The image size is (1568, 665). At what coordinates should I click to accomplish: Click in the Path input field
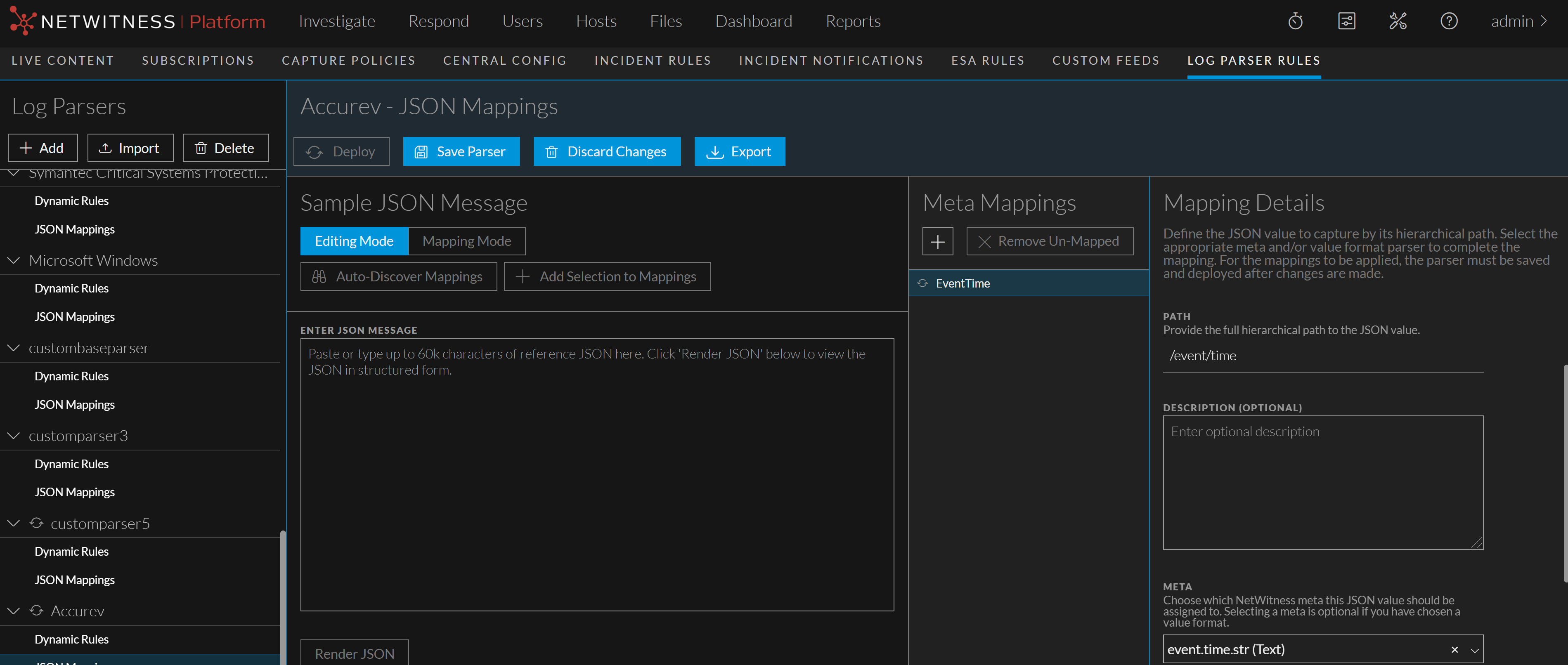click(1322, 356)
